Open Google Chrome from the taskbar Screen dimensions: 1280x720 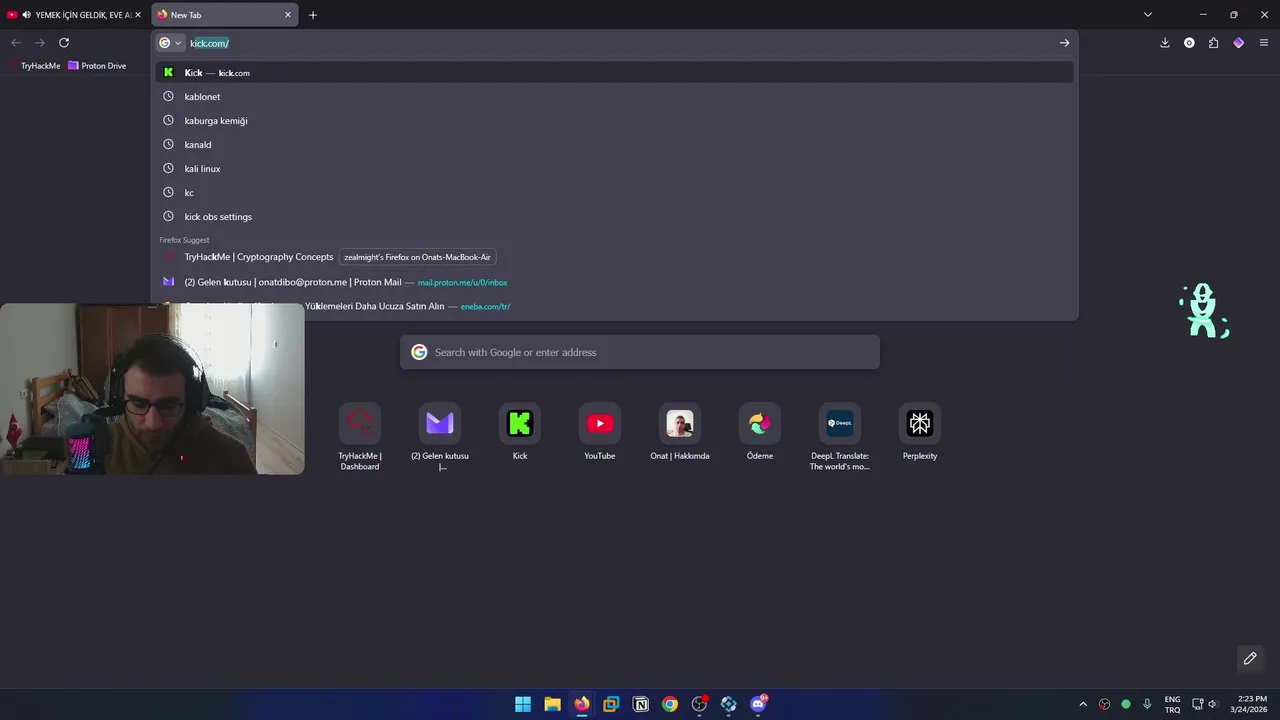tap(670, 704)
